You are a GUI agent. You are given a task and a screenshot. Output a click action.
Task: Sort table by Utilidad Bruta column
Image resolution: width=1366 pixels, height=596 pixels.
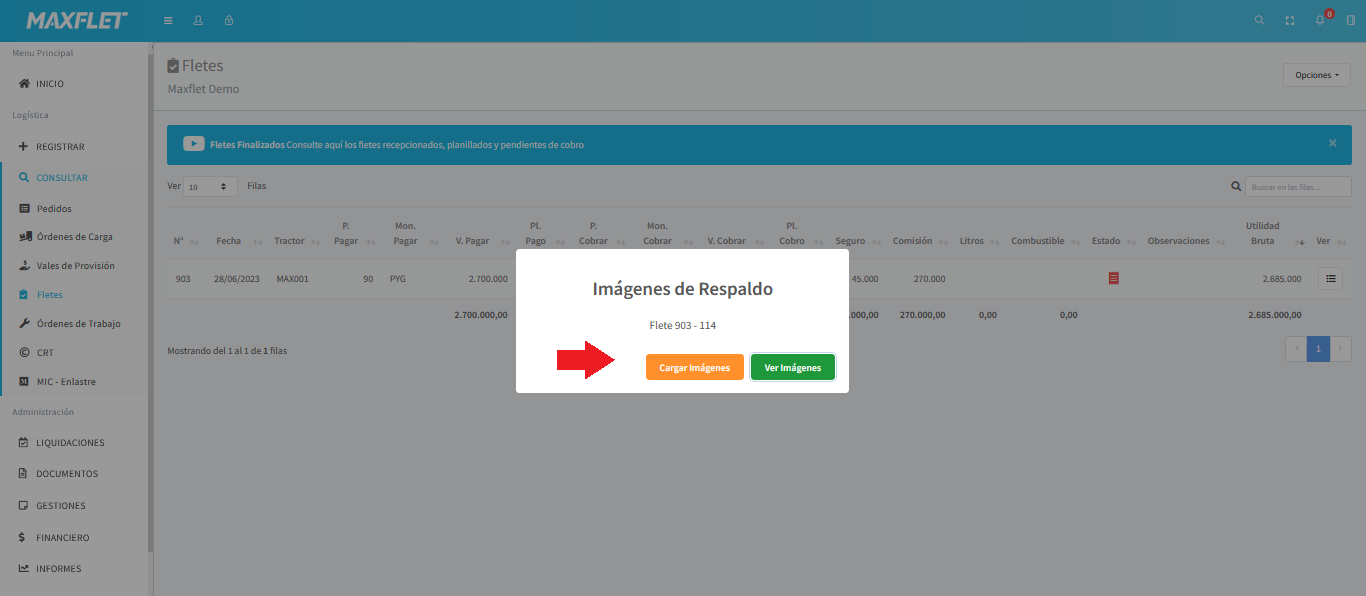[x=1264, y=233]
